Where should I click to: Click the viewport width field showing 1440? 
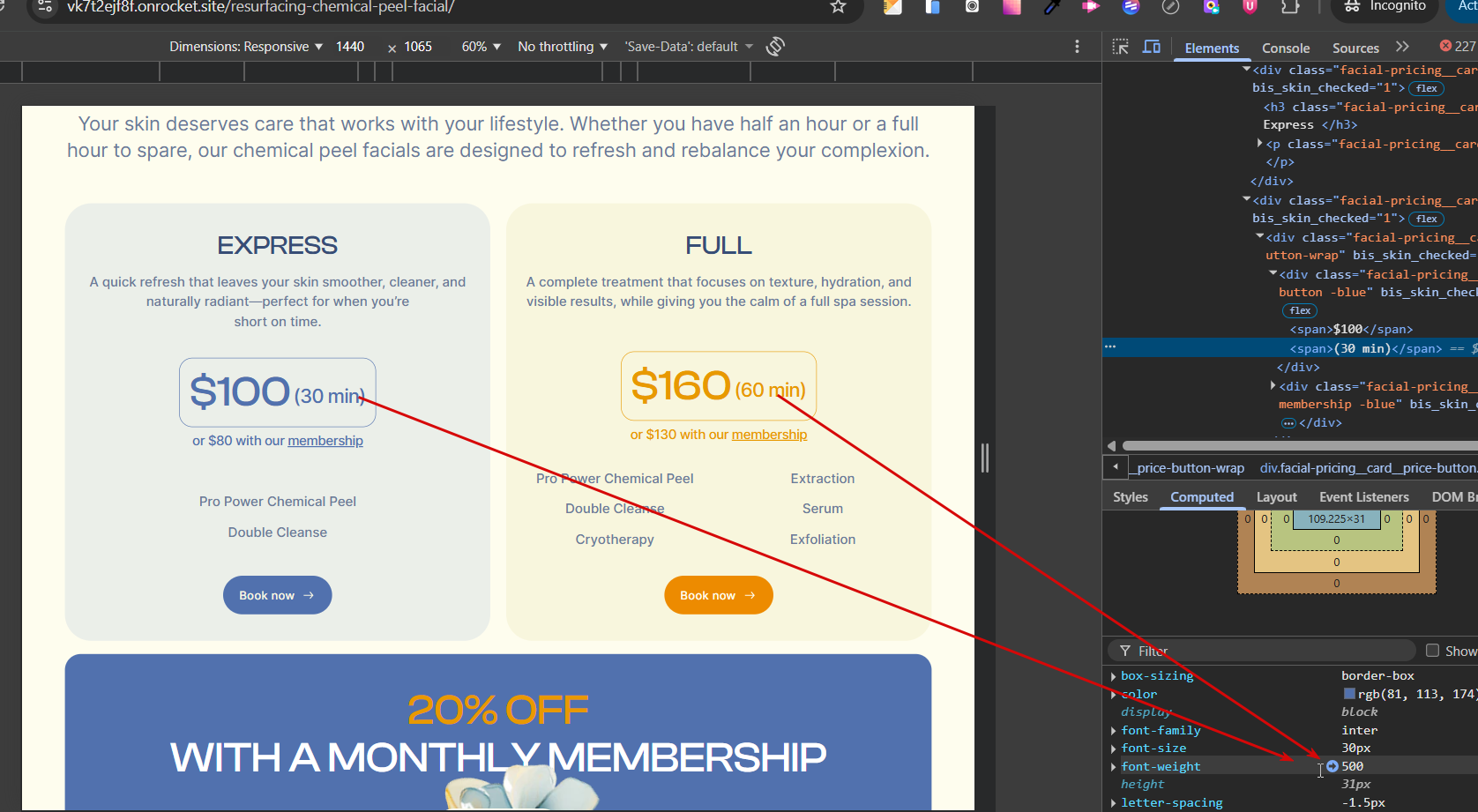tap(350, 47)
